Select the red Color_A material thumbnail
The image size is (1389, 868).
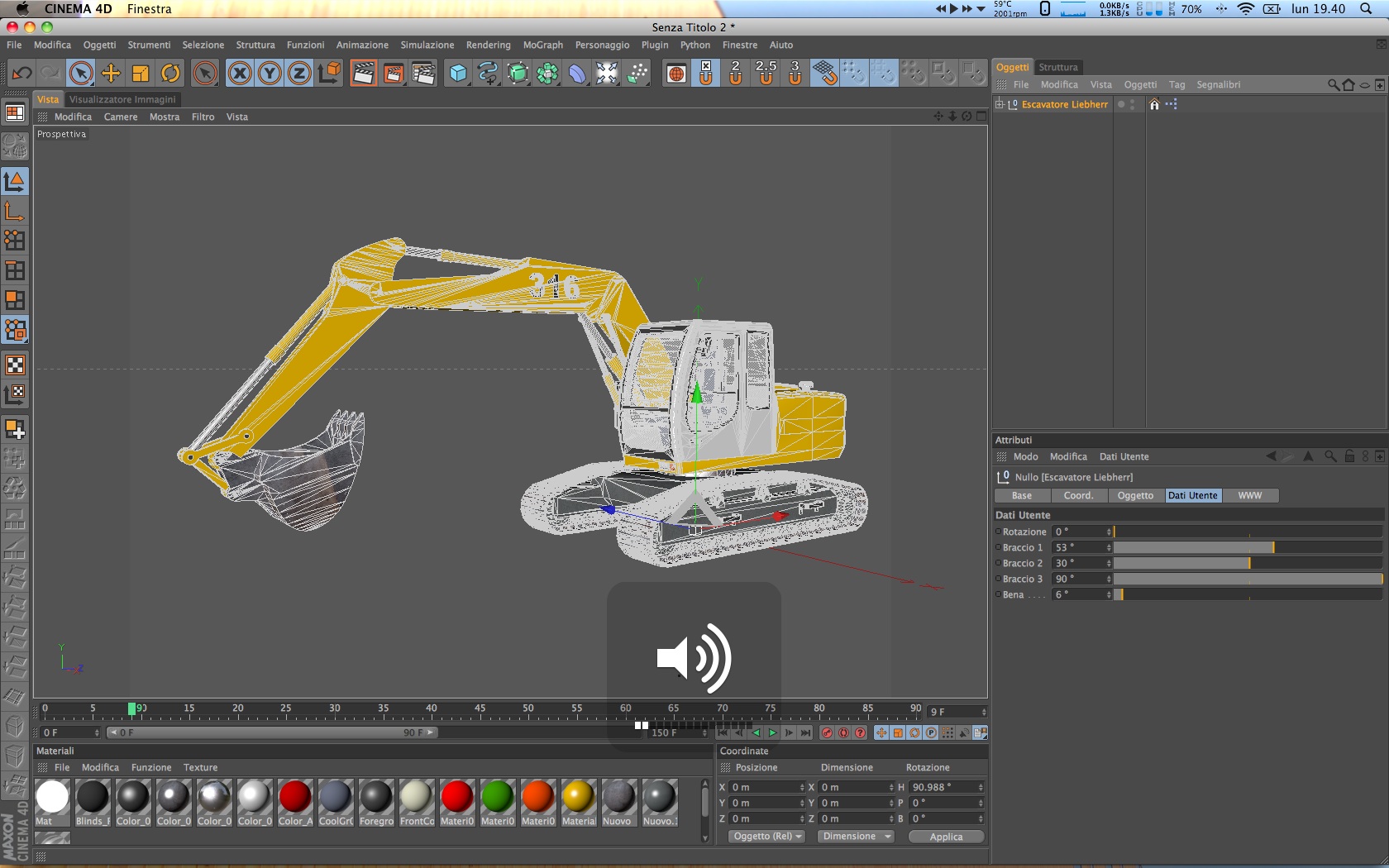[295, 798]
